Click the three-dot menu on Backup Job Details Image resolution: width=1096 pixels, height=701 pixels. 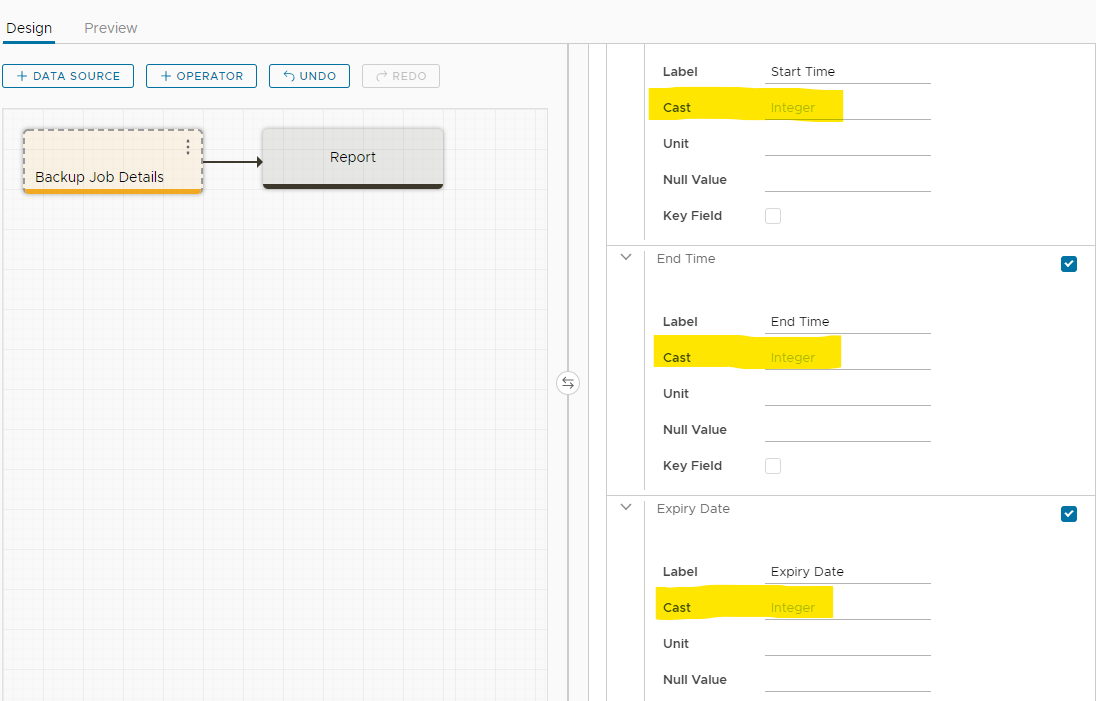pyautogui.click(x=188, y=147)
